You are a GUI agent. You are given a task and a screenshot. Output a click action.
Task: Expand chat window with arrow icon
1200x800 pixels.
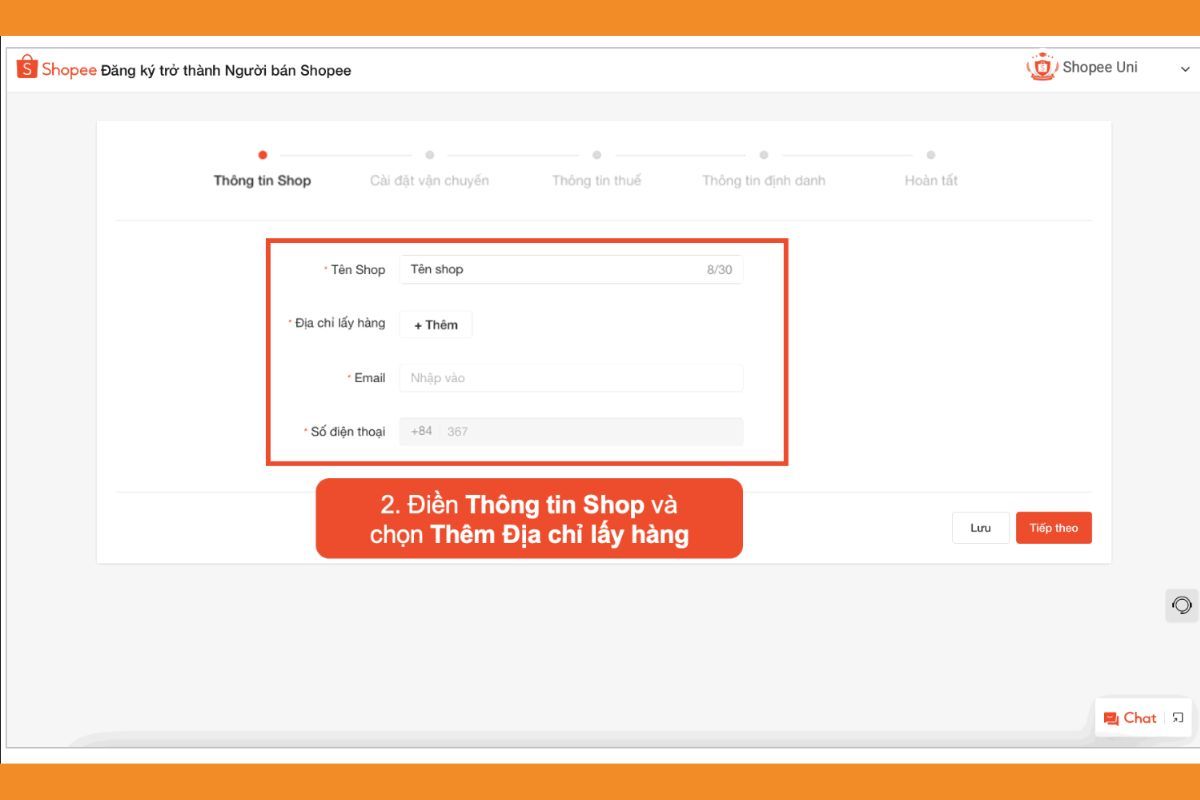[1177, 717]
